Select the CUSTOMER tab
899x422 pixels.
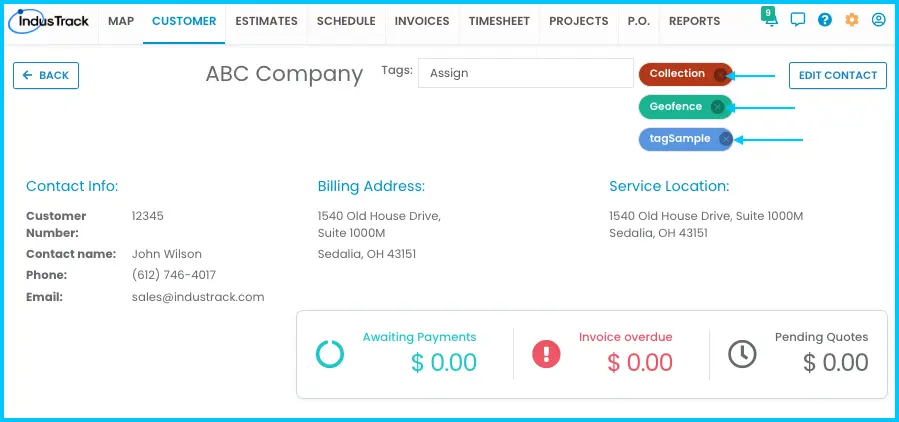pyautogui.click(x=184, y=21)
